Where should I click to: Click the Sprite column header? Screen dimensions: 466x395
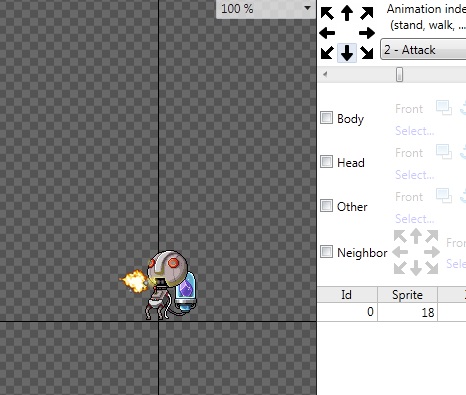coord(407,295)
